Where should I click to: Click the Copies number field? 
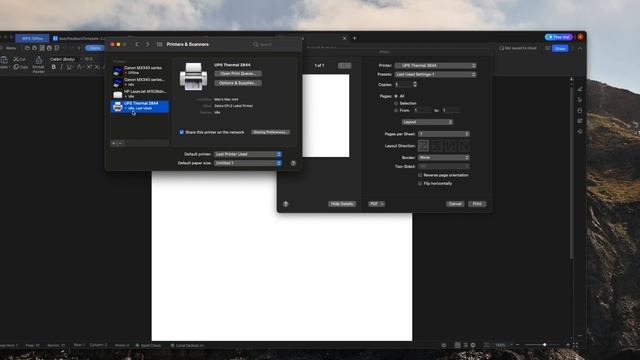[403, 84]
